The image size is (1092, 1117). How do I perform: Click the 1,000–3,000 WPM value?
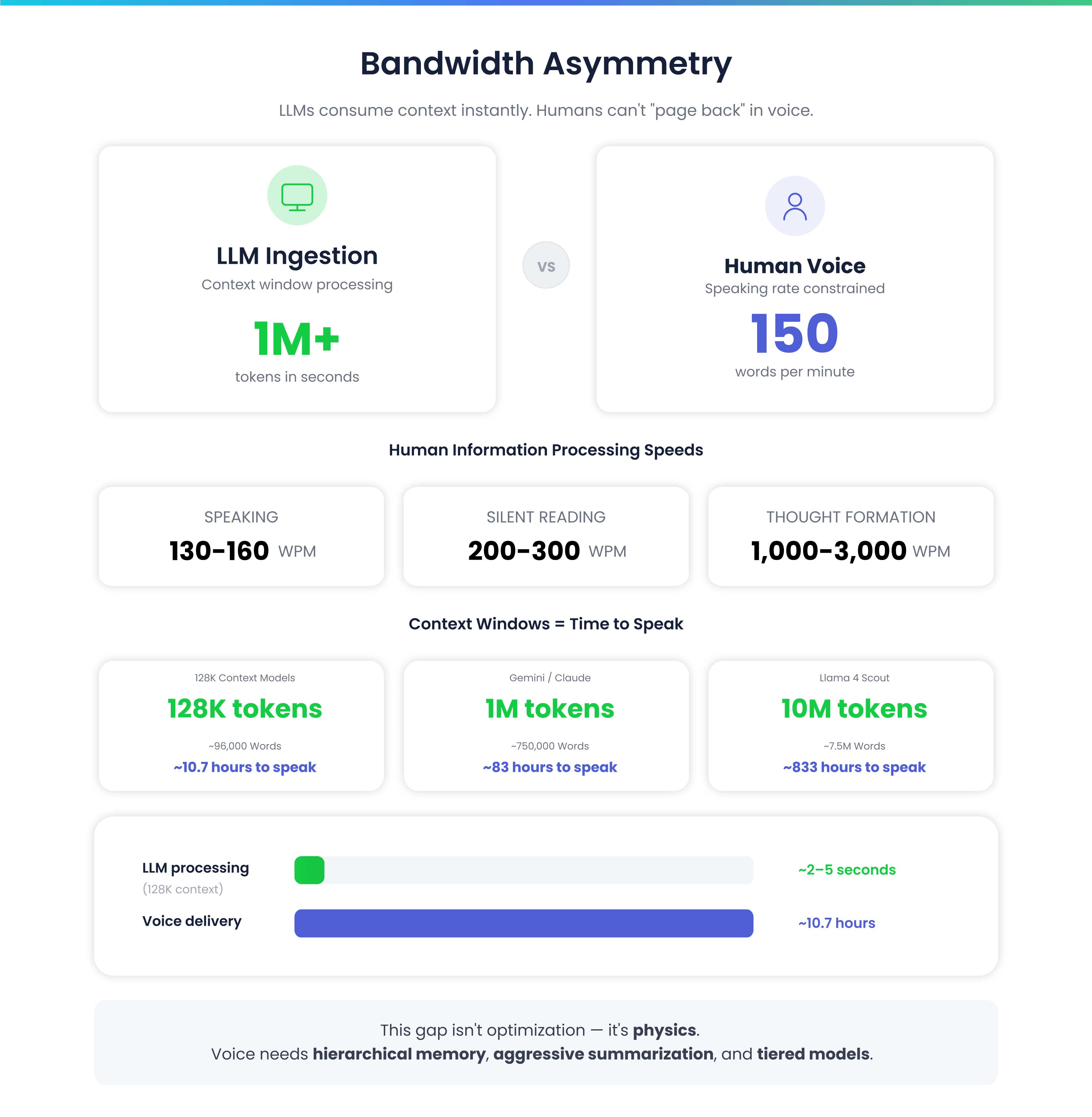(x=851, y=551)
